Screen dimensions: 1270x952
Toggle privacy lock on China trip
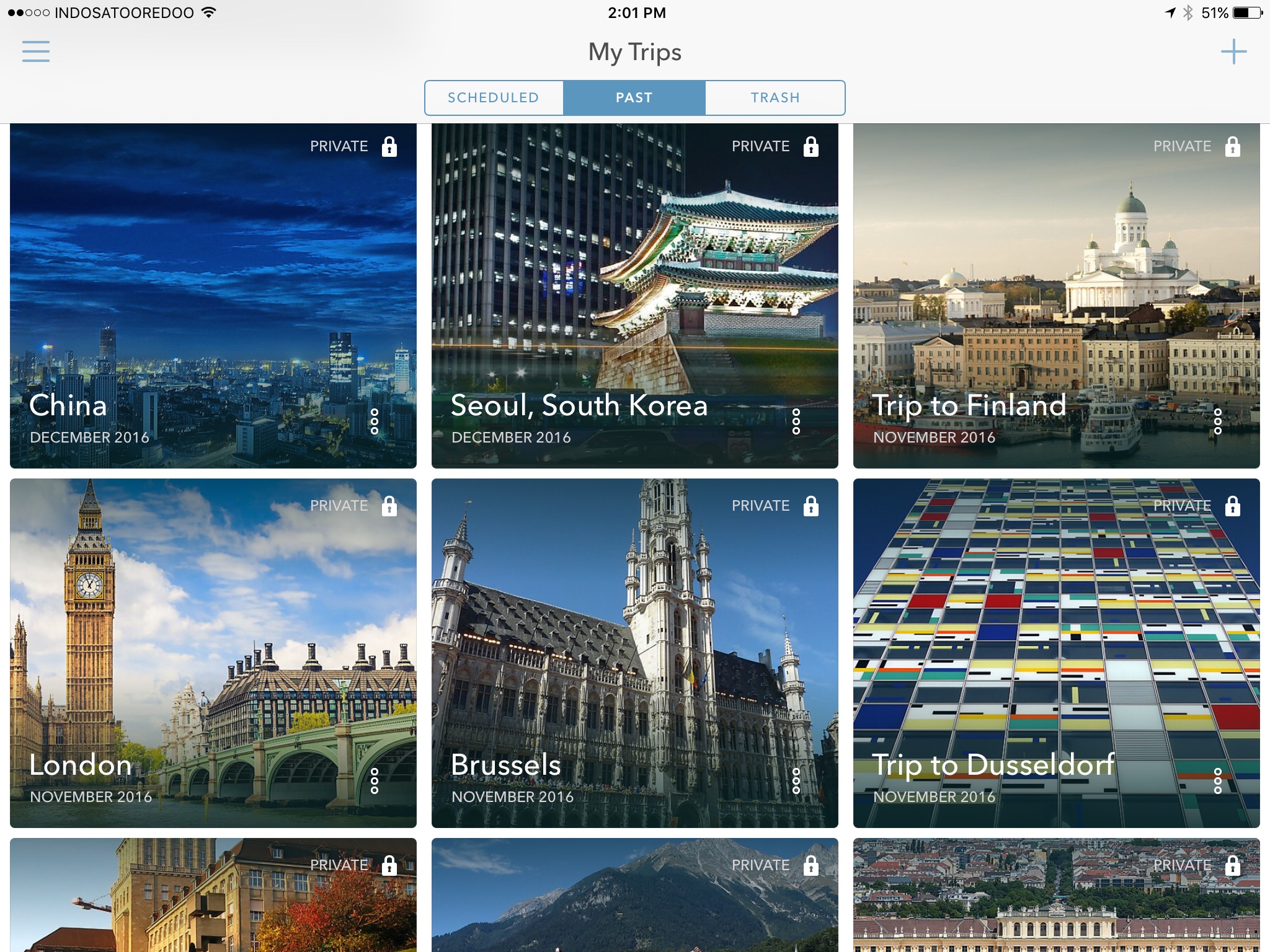(389, 147)
